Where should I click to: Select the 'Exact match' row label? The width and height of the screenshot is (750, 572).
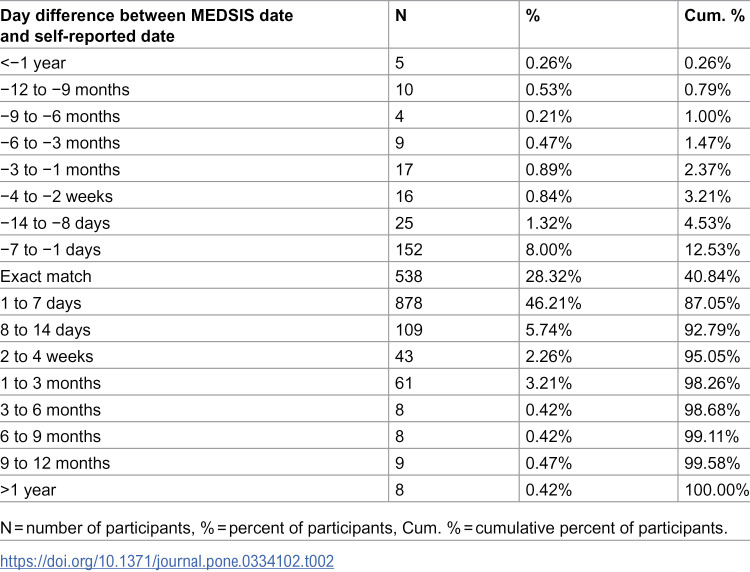coord(46,276)
